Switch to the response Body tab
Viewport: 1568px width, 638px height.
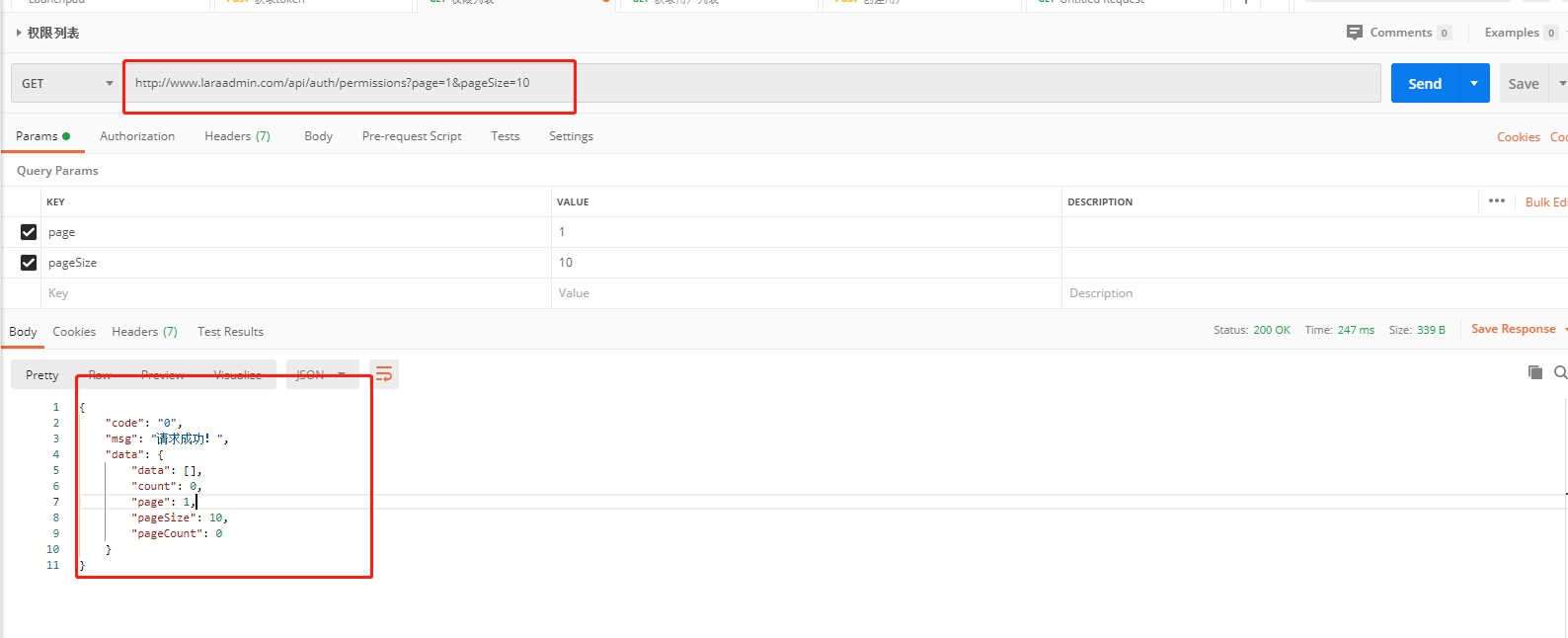pos(23,332)
